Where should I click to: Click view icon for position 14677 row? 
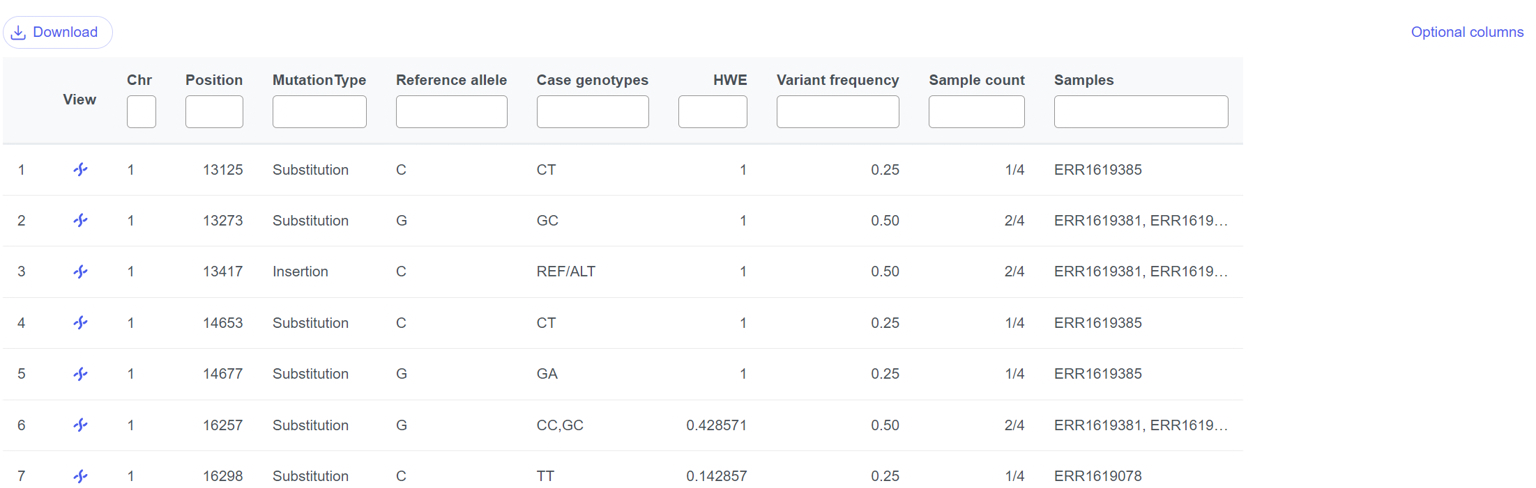click(80, 374)
